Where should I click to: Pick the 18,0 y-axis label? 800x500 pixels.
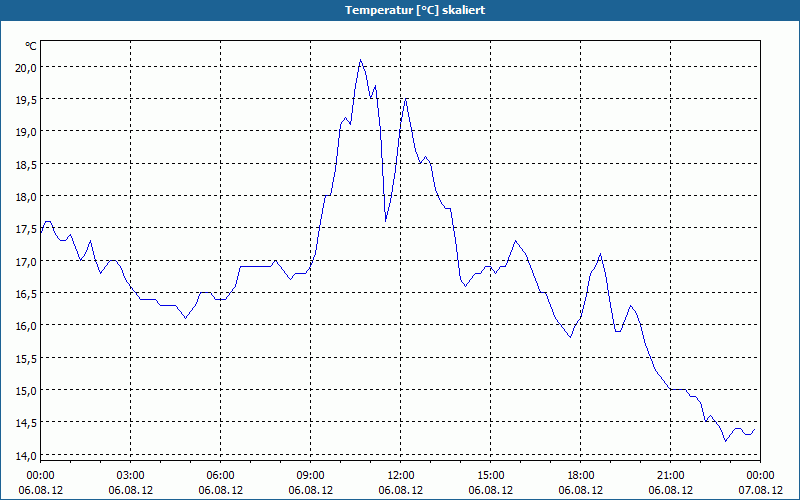26,196
